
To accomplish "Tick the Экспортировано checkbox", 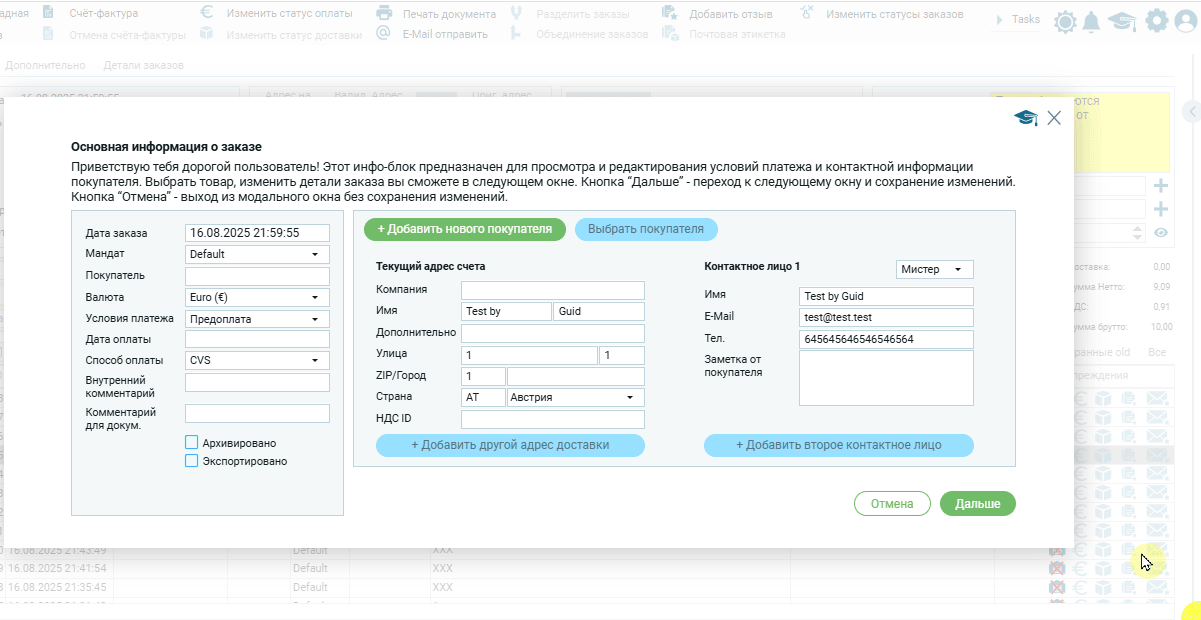I will click(192, 461).
